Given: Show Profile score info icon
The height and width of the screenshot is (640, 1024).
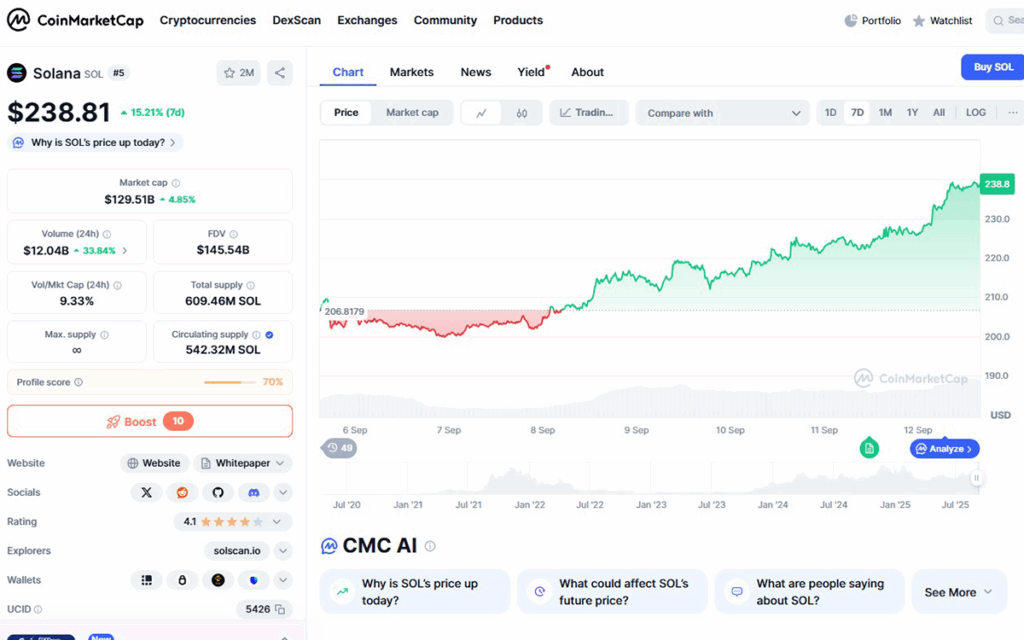Looking at the screenshot, I should pyautogui.click(x=78, y=382).
